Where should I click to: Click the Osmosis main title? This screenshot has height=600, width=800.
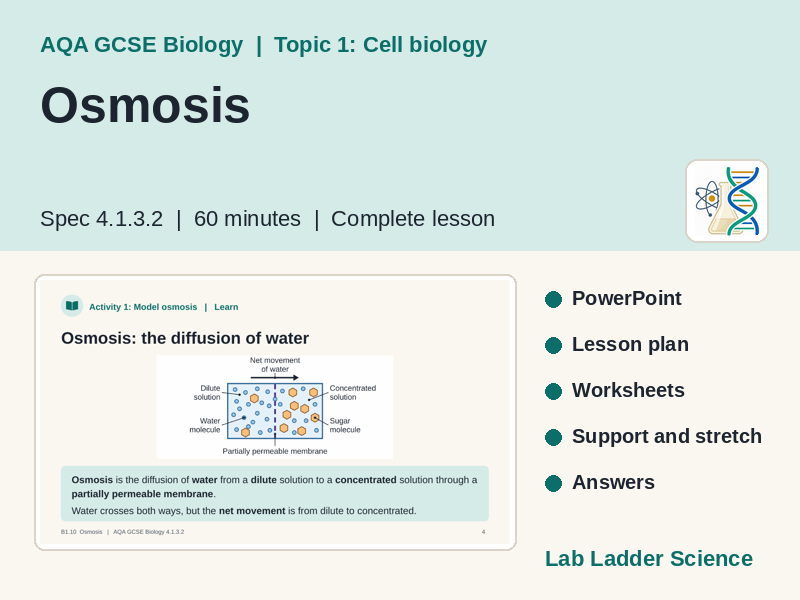pos(145,105)
